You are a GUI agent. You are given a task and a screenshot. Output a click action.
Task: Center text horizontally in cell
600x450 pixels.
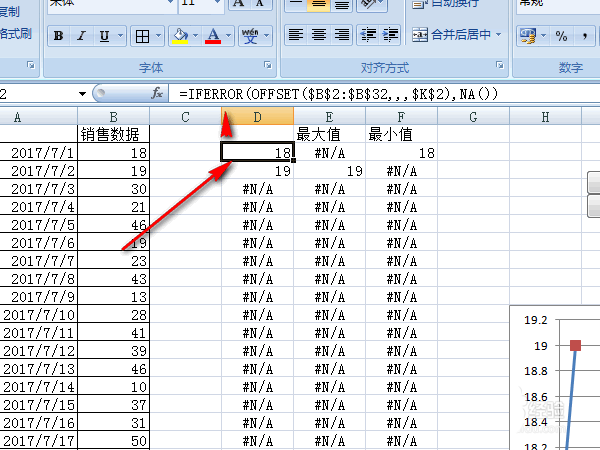pos(319,35)
